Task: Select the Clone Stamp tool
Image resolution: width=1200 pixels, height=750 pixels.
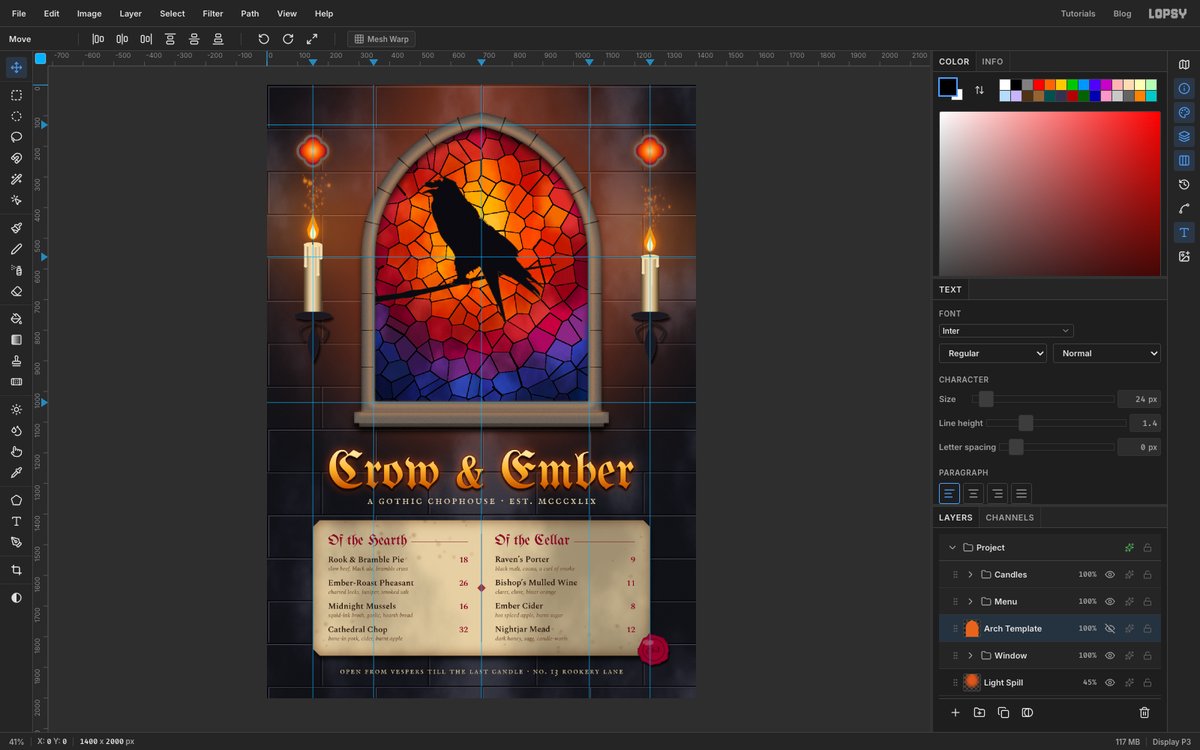Action: (16, 361)
